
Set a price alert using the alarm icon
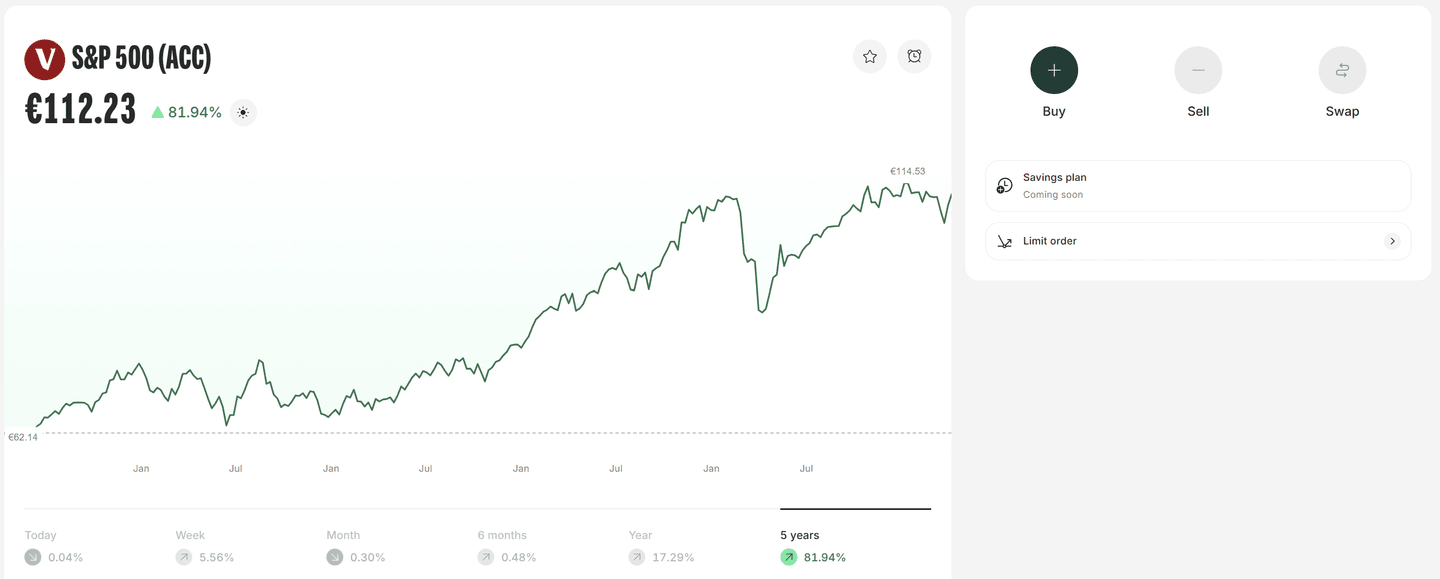coord(914,56)
